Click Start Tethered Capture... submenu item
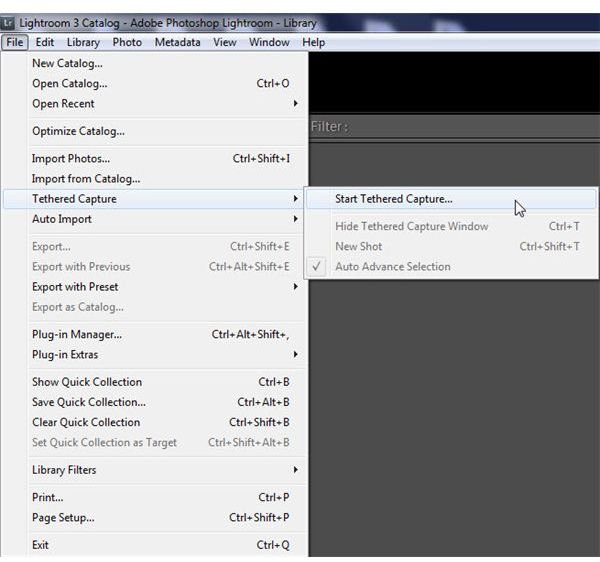Screen dimensions: 600x562 451,199
